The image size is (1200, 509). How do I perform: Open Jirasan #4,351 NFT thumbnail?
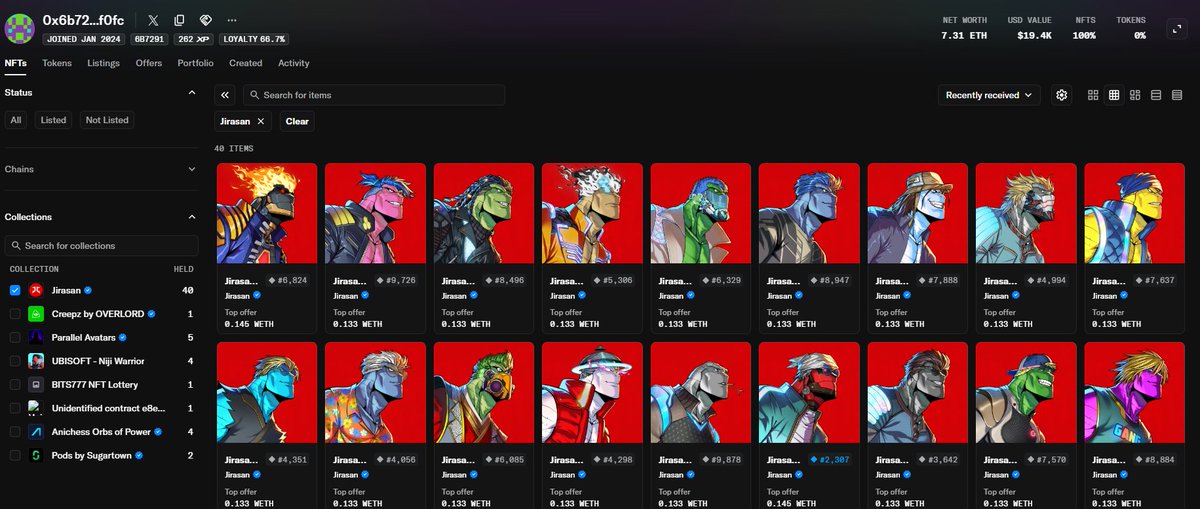click(x=267, y=393)
